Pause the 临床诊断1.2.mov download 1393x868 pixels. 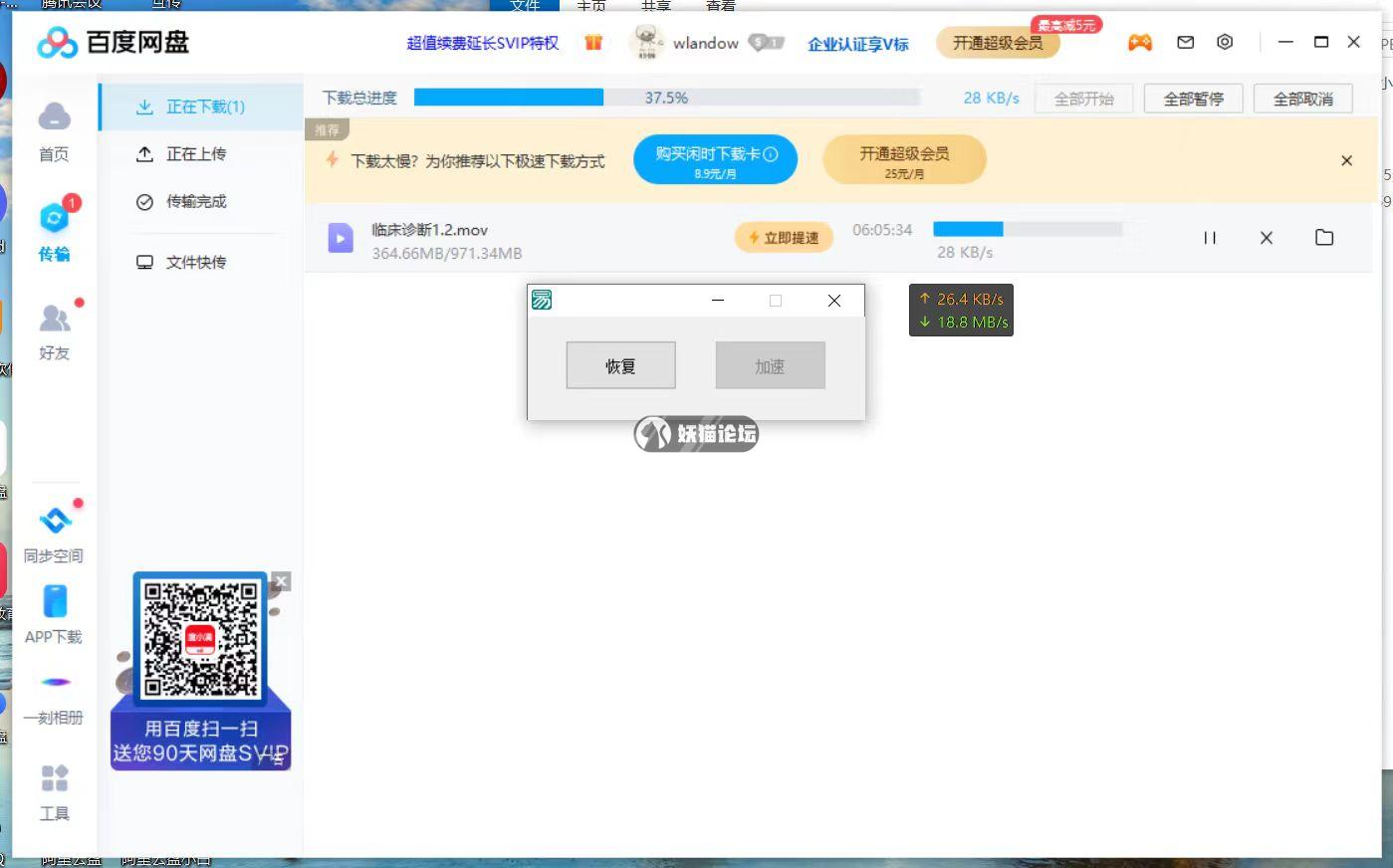click(1210, 238)
